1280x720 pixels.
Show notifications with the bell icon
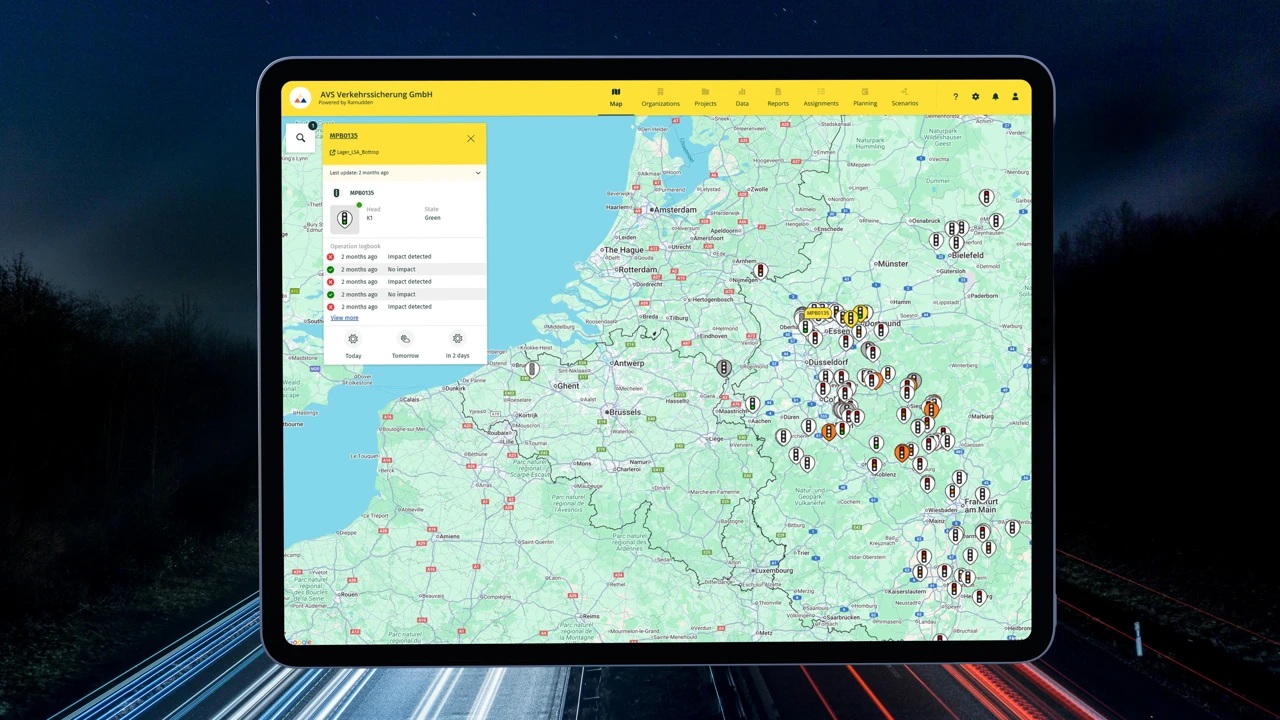point(995,97)
